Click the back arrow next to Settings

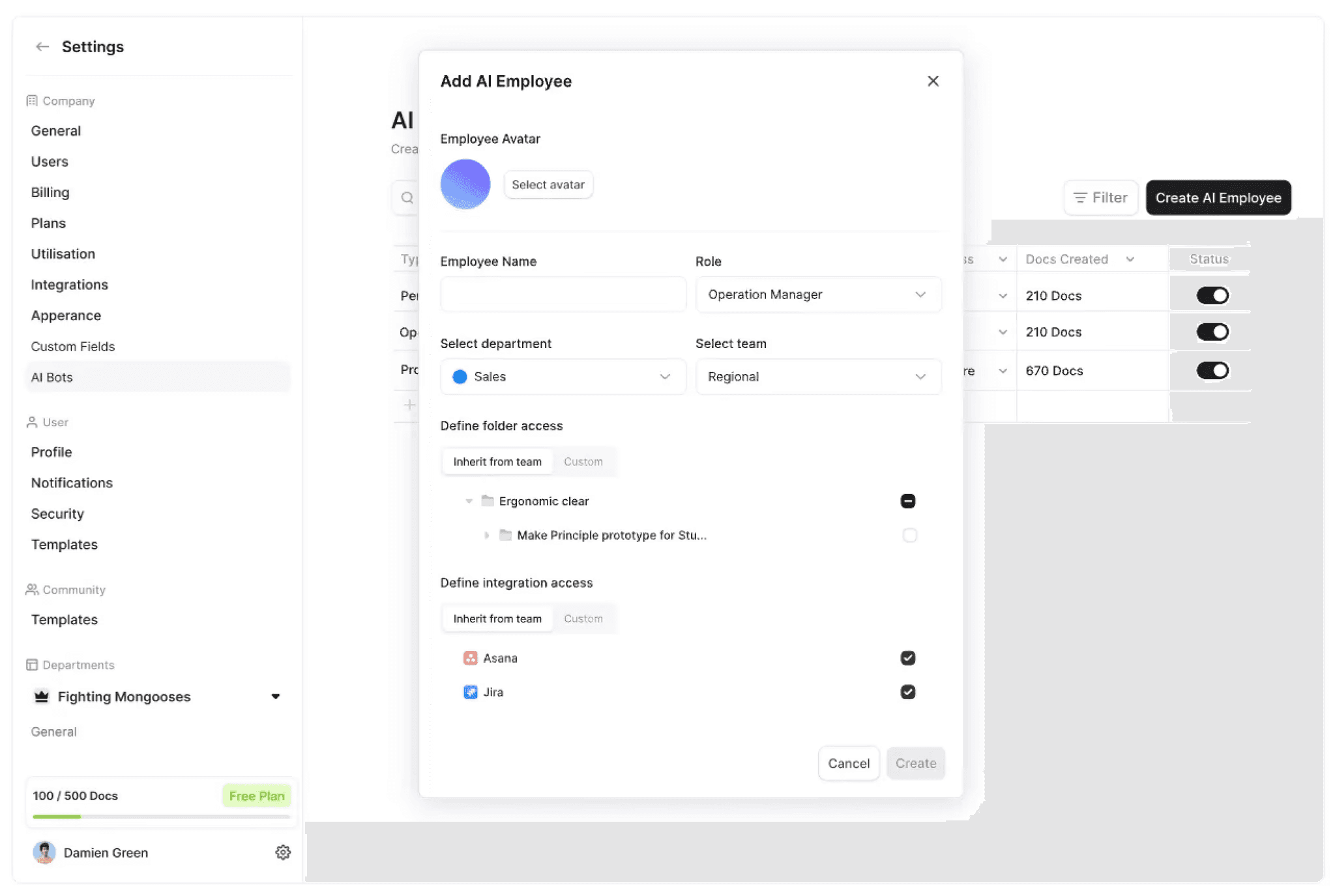tap(42, 46)
